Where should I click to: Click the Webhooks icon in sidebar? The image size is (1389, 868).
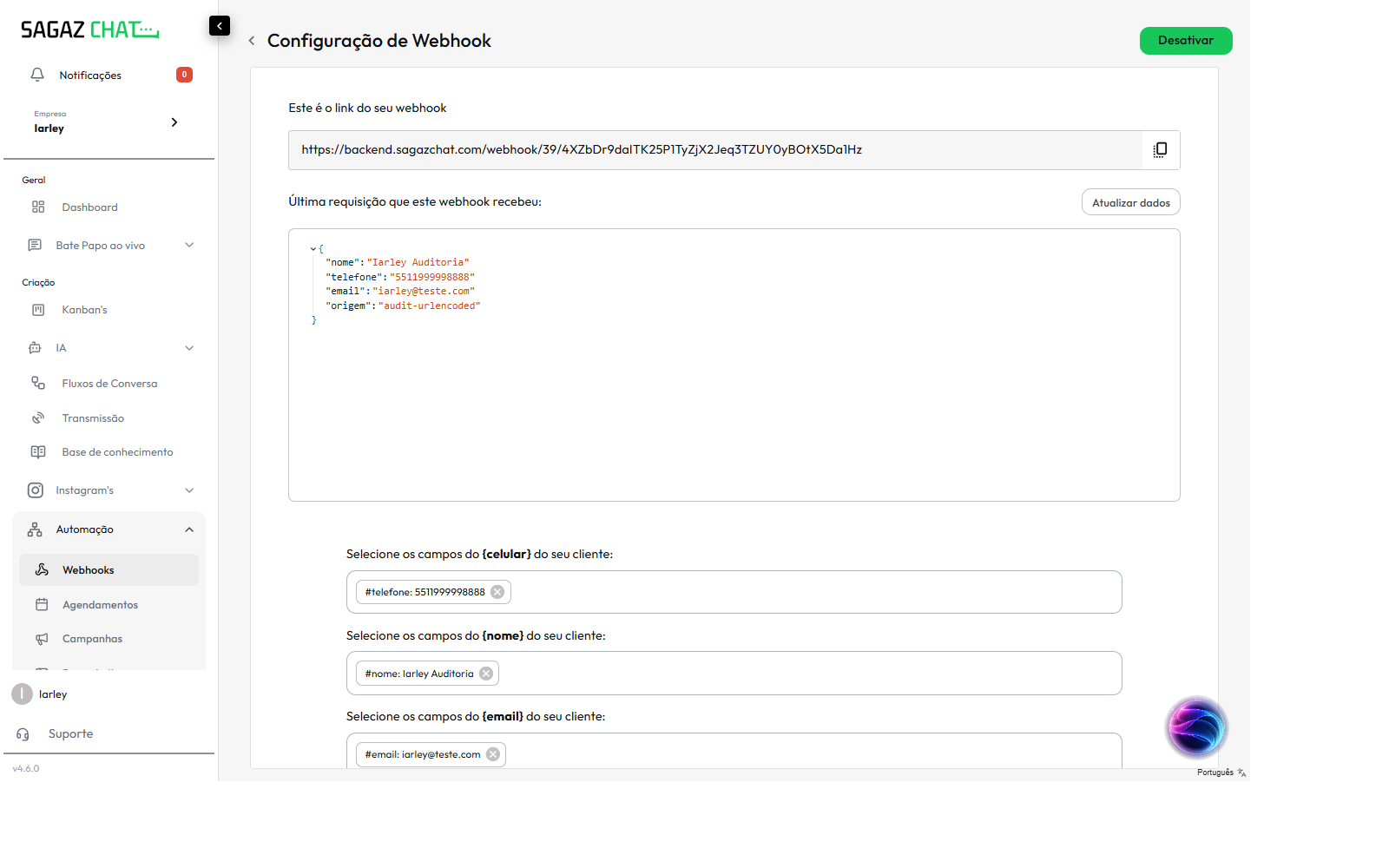coord(42,570)
